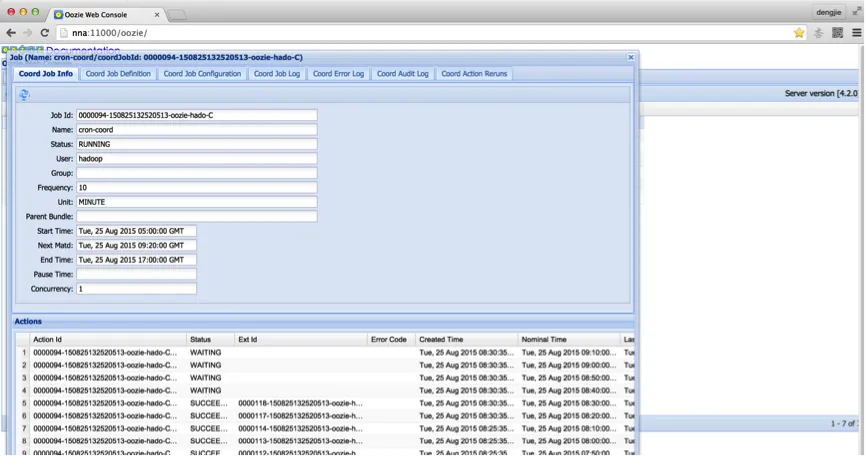865x456 pixels.
Task: Click the refresh icon in job info panel
Action: [24, 95]
